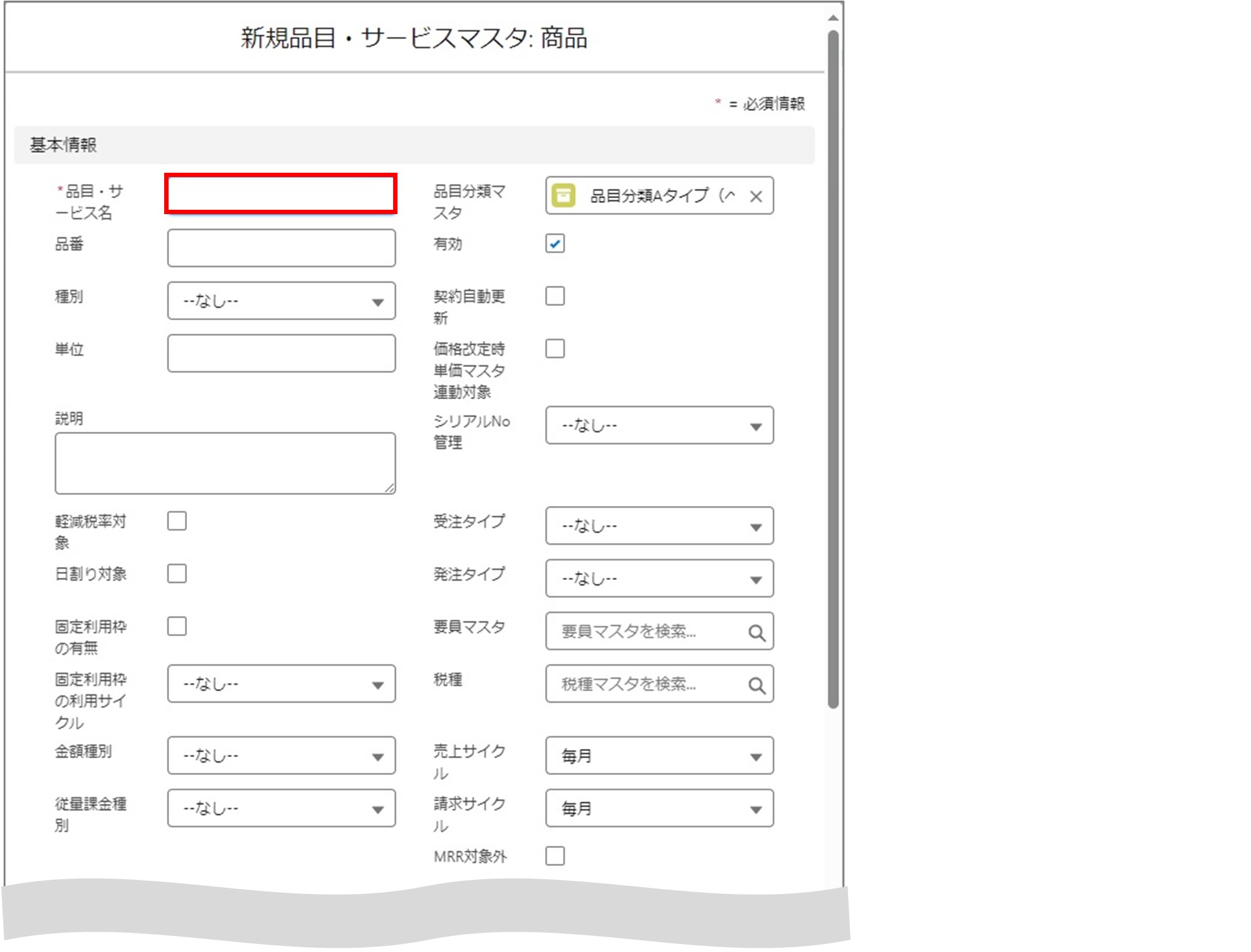
Task: Click the 要員マスタ search magnifier icon
Action: (757, 632)
